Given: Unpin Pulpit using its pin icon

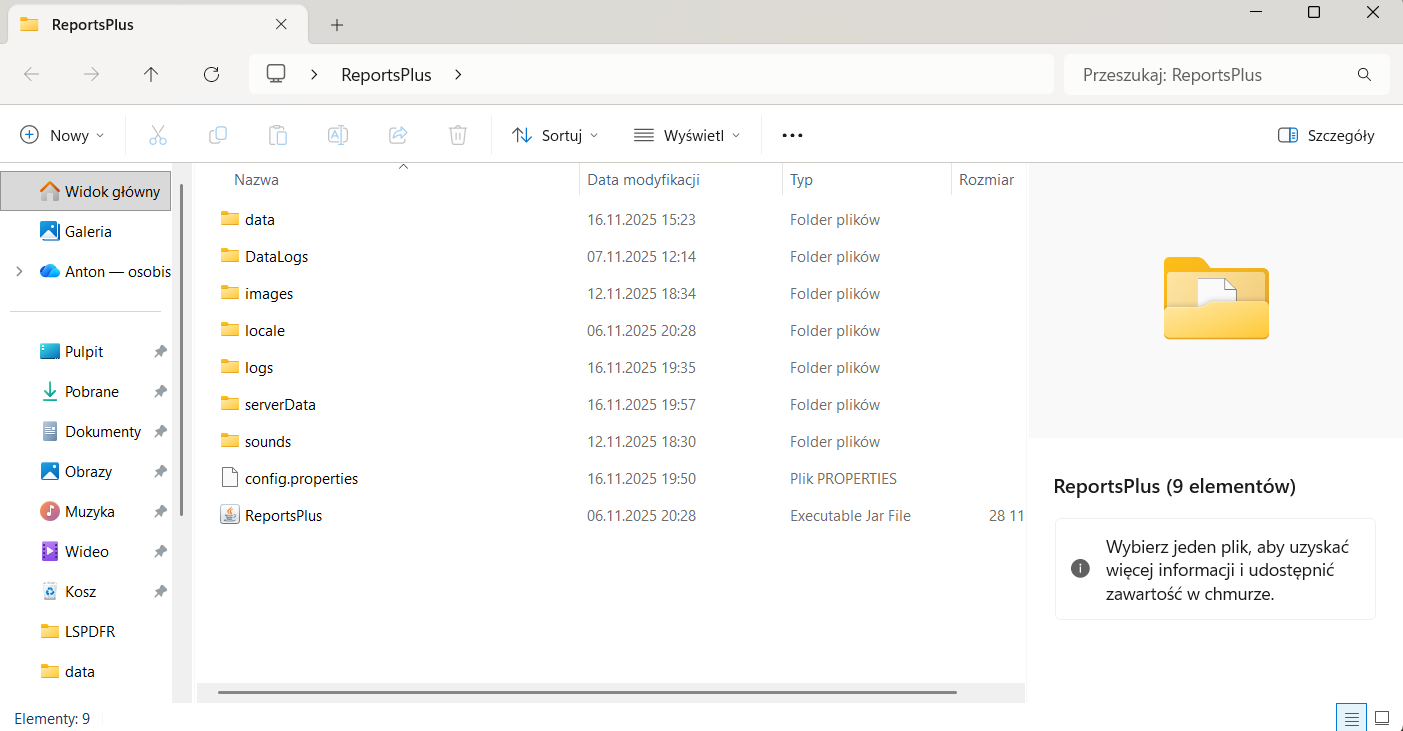Looking at the screenshot, I should point(160,352).
